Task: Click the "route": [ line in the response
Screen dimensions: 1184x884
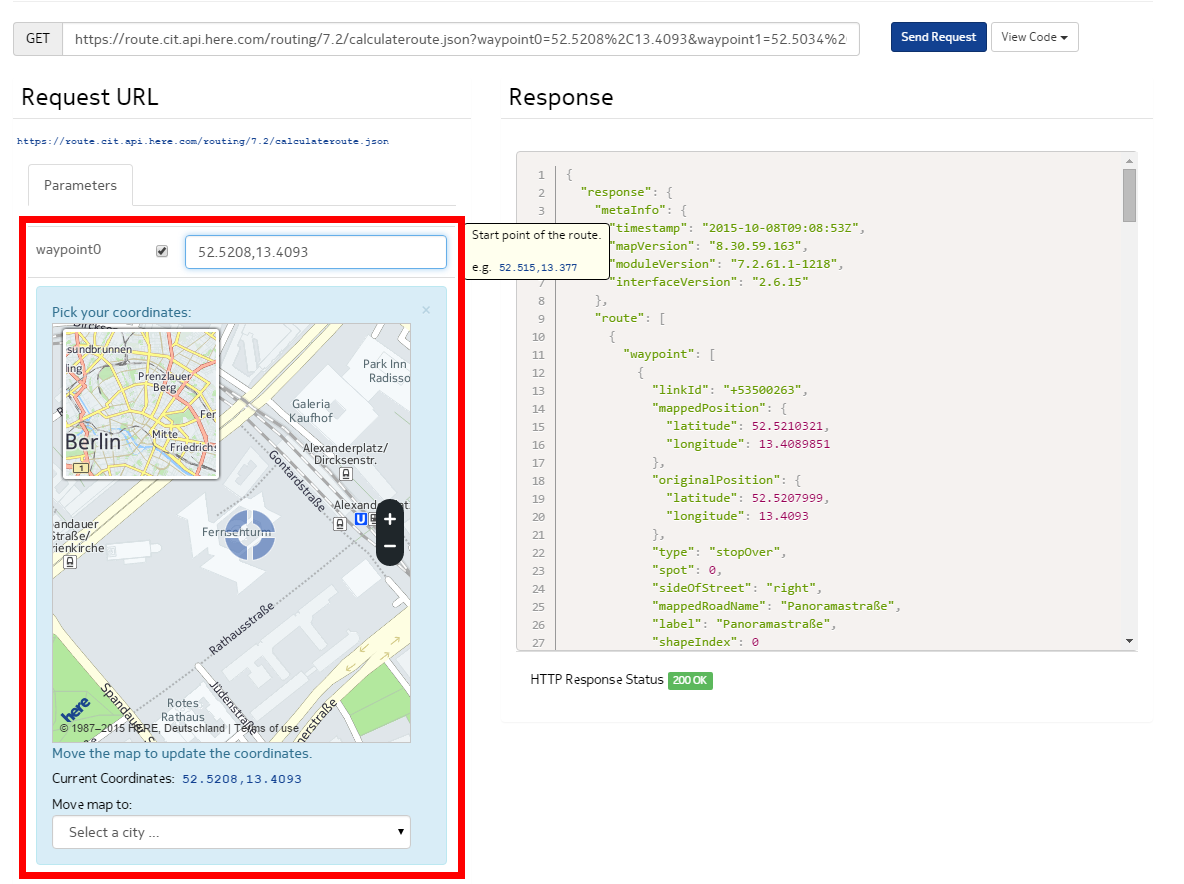Action: coord(630,319)
